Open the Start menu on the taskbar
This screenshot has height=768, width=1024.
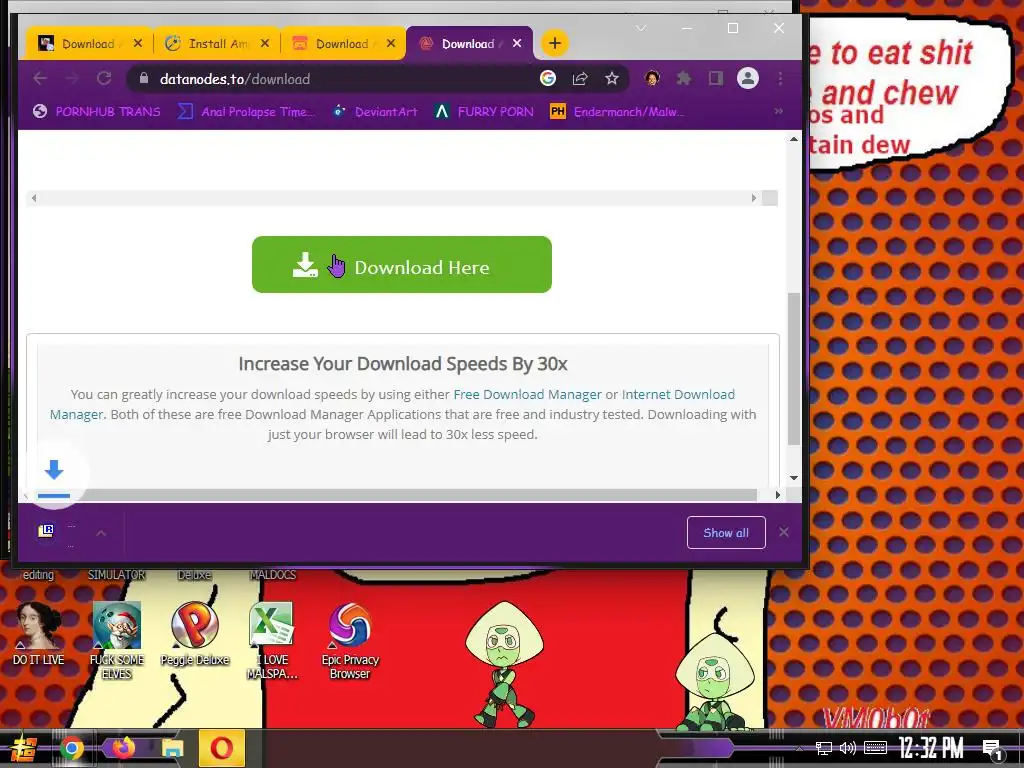click(22, 748)
